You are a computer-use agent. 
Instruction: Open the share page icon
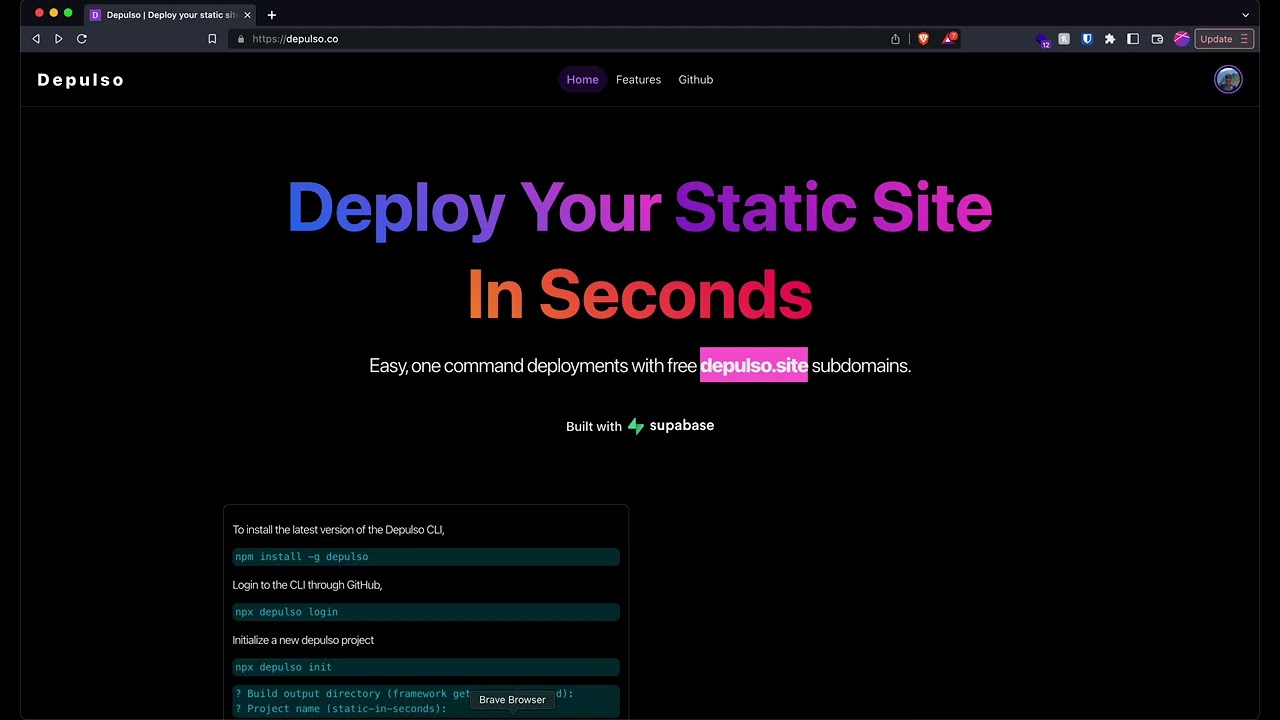tap(895, 39)
